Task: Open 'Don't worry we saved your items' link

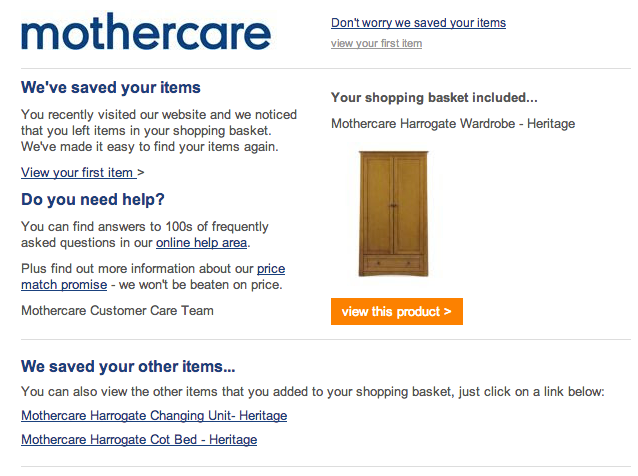Action: pos(418,23)
